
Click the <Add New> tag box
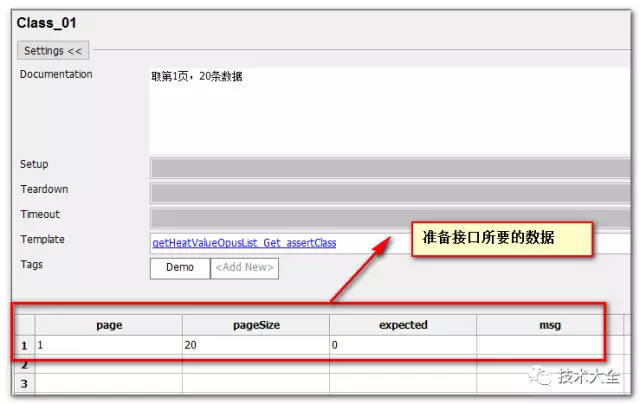pyautogui.click(x=244, y=268)
